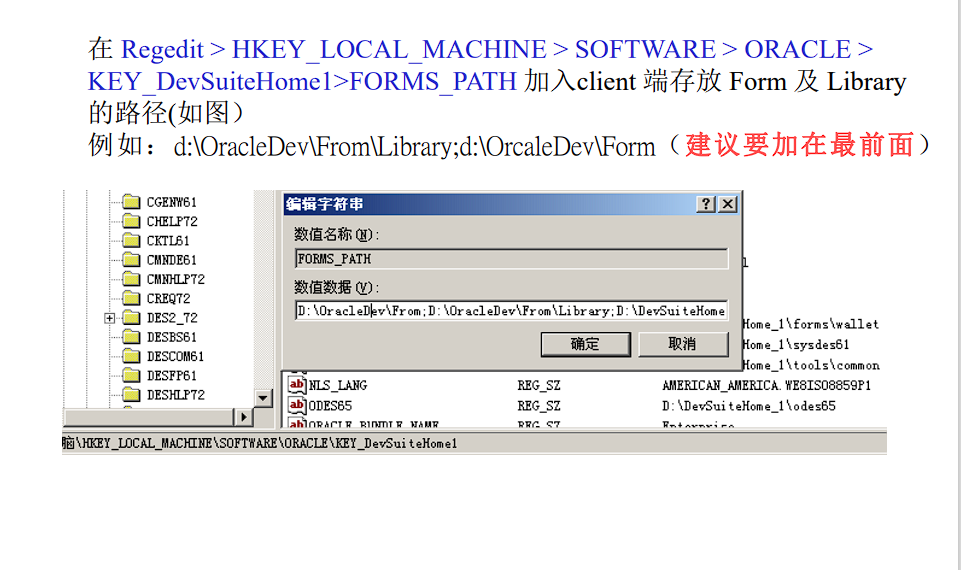
Task: Click the CREQ72 folder icon
Action: 131,298
